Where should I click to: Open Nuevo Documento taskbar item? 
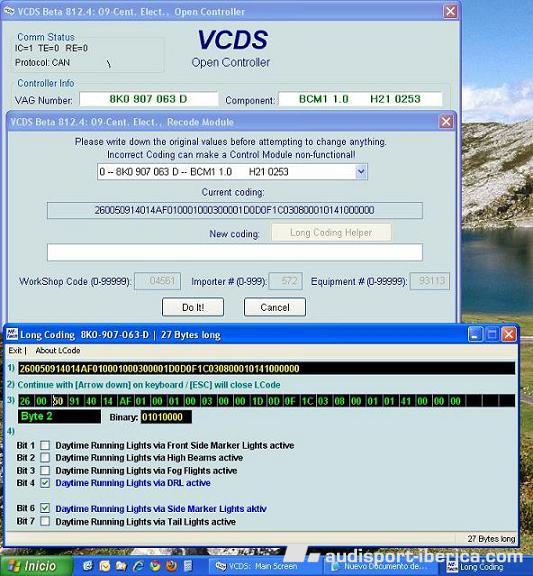pos(382,566)
